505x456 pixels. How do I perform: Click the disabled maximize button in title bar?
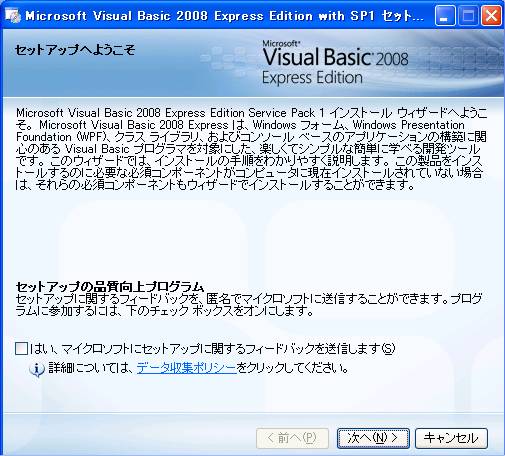click(x=468, y=16)
